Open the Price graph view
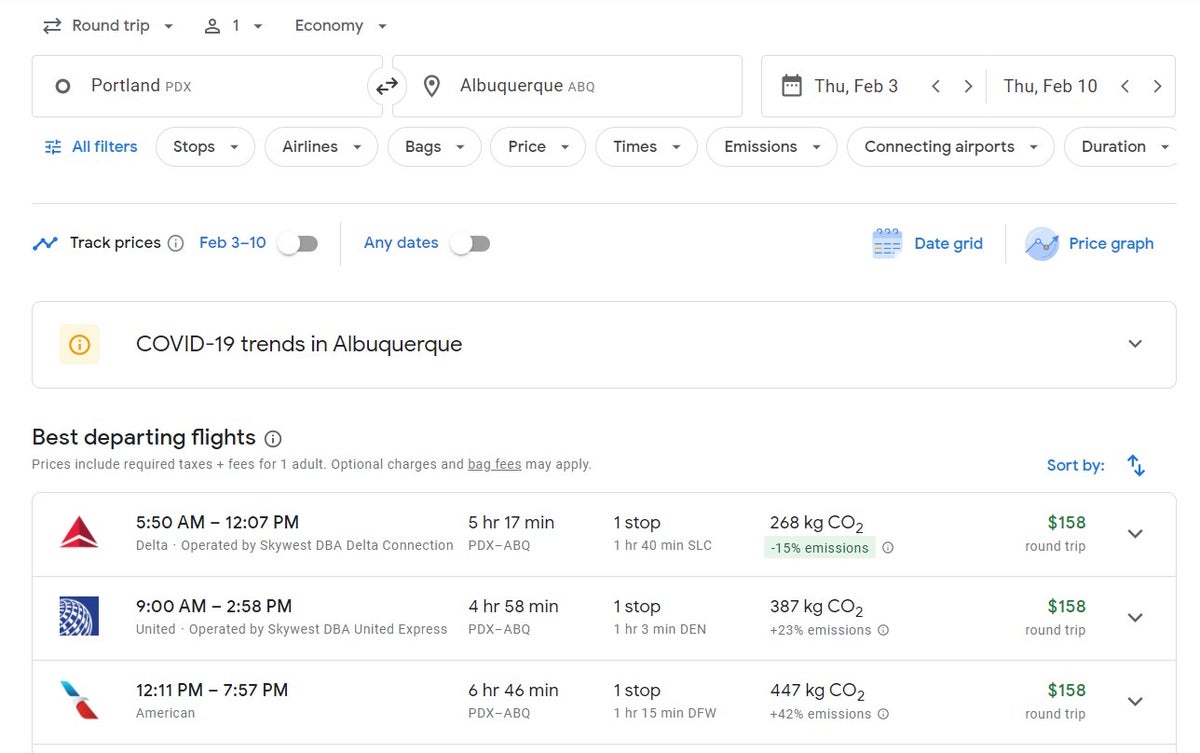The height and width of the screenshot is (753, 1200). 1090,243
